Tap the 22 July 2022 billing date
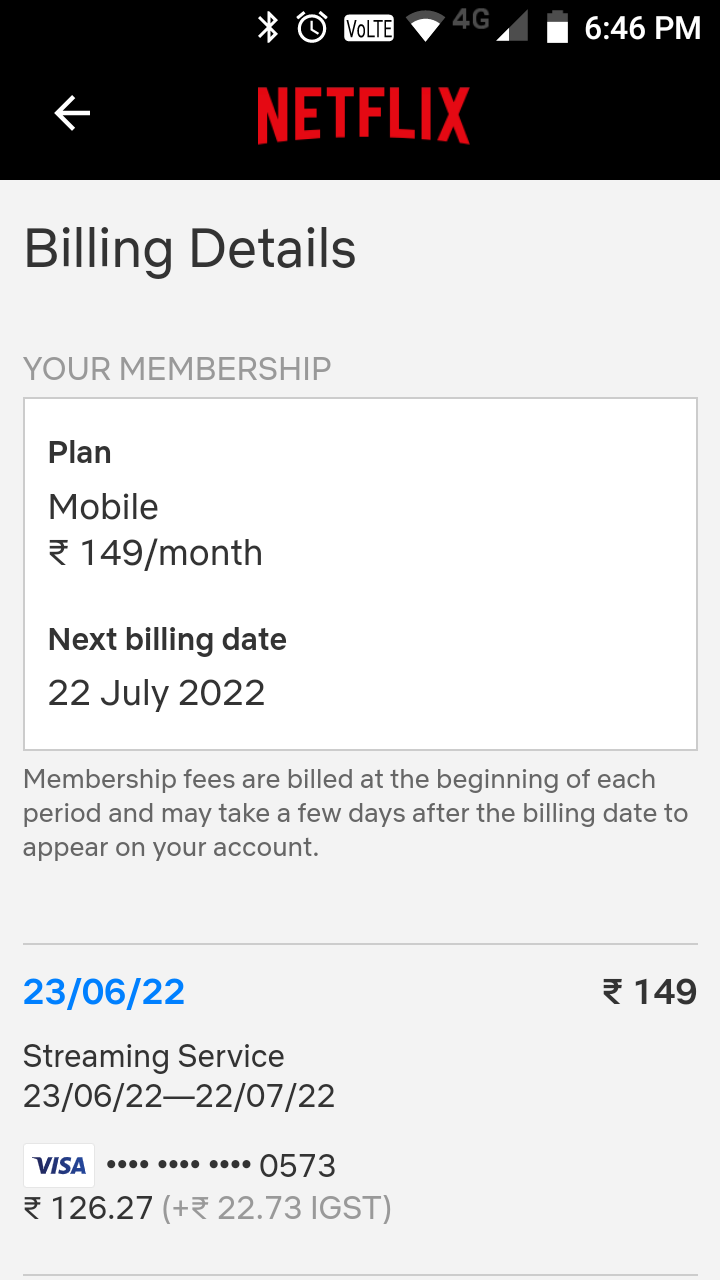The width and height of the screenshot is (720, 1280). (156, 693)
